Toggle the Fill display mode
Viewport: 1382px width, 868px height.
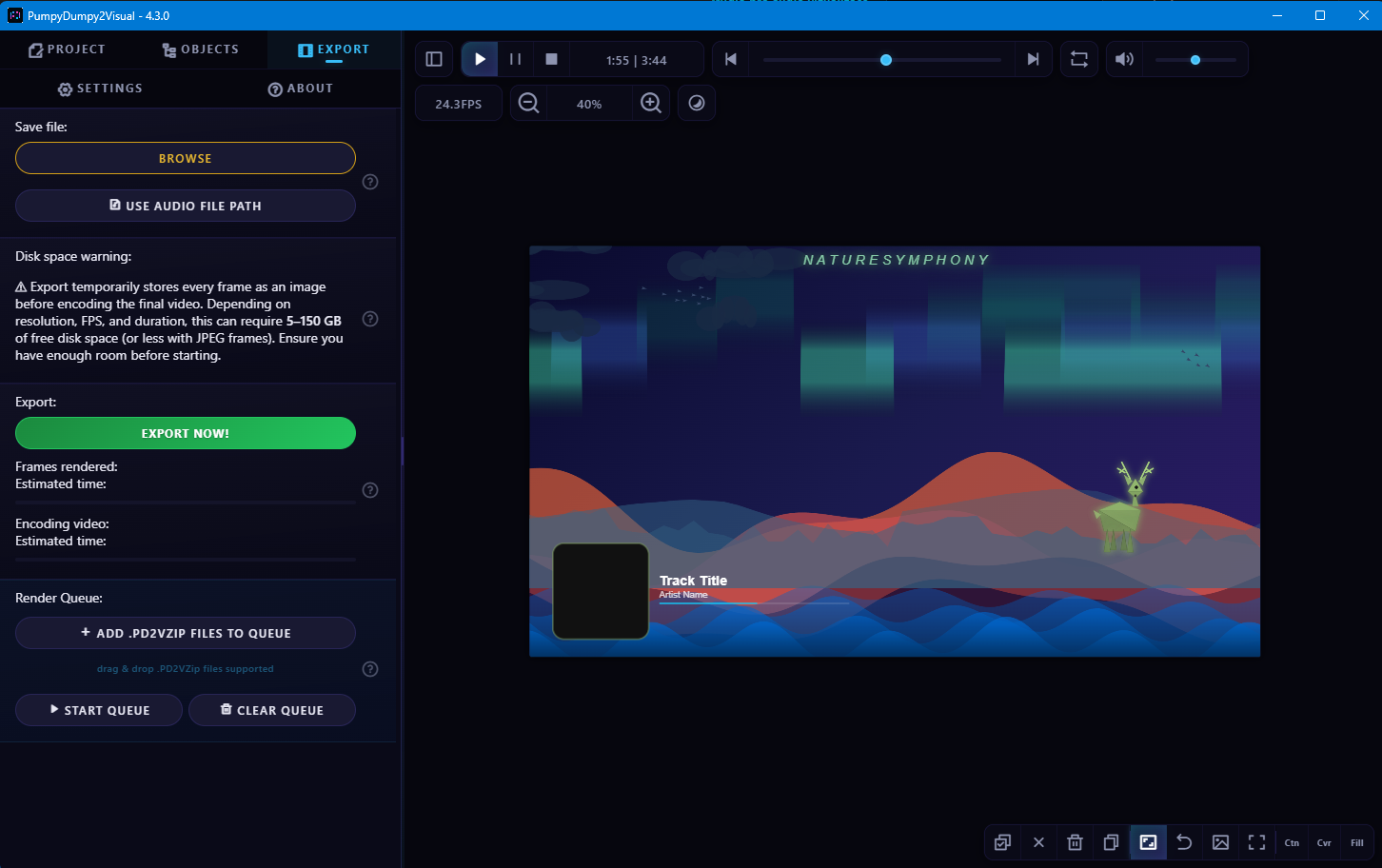(1356, 842)
